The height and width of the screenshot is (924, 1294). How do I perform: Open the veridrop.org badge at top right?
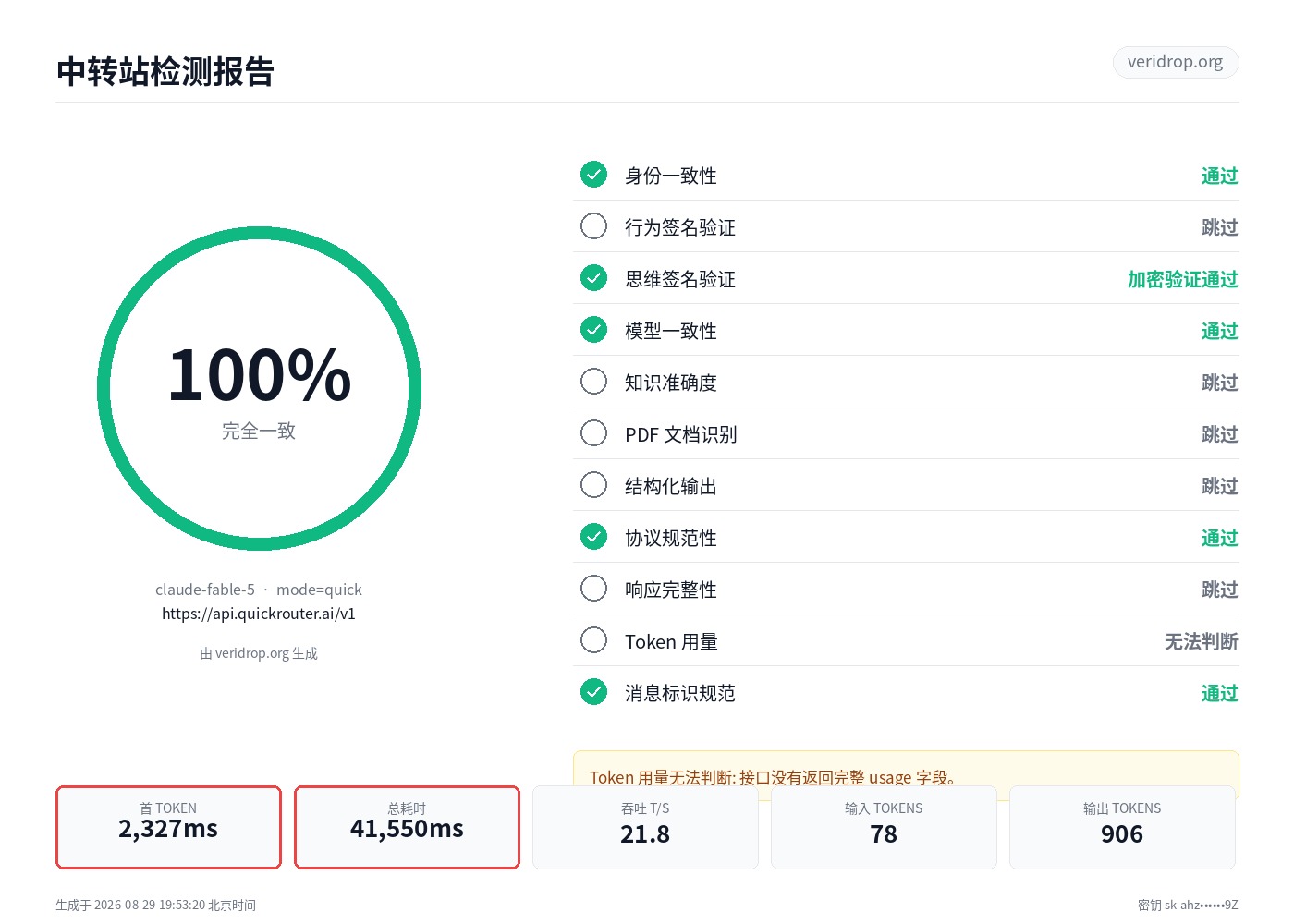1176,62
